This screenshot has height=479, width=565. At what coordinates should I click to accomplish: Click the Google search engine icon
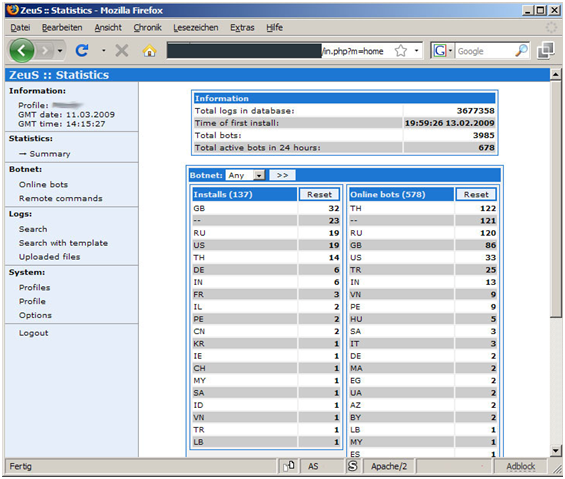pos(440,51)
